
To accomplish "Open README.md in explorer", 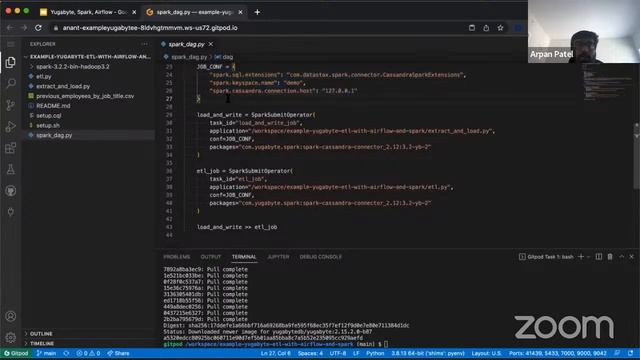I will (53, 106).
